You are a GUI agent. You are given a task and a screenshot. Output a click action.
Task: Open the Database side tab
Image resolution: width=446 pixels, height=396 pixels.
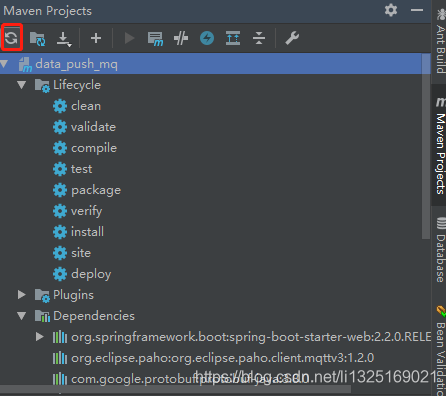(x=440, y=249)
